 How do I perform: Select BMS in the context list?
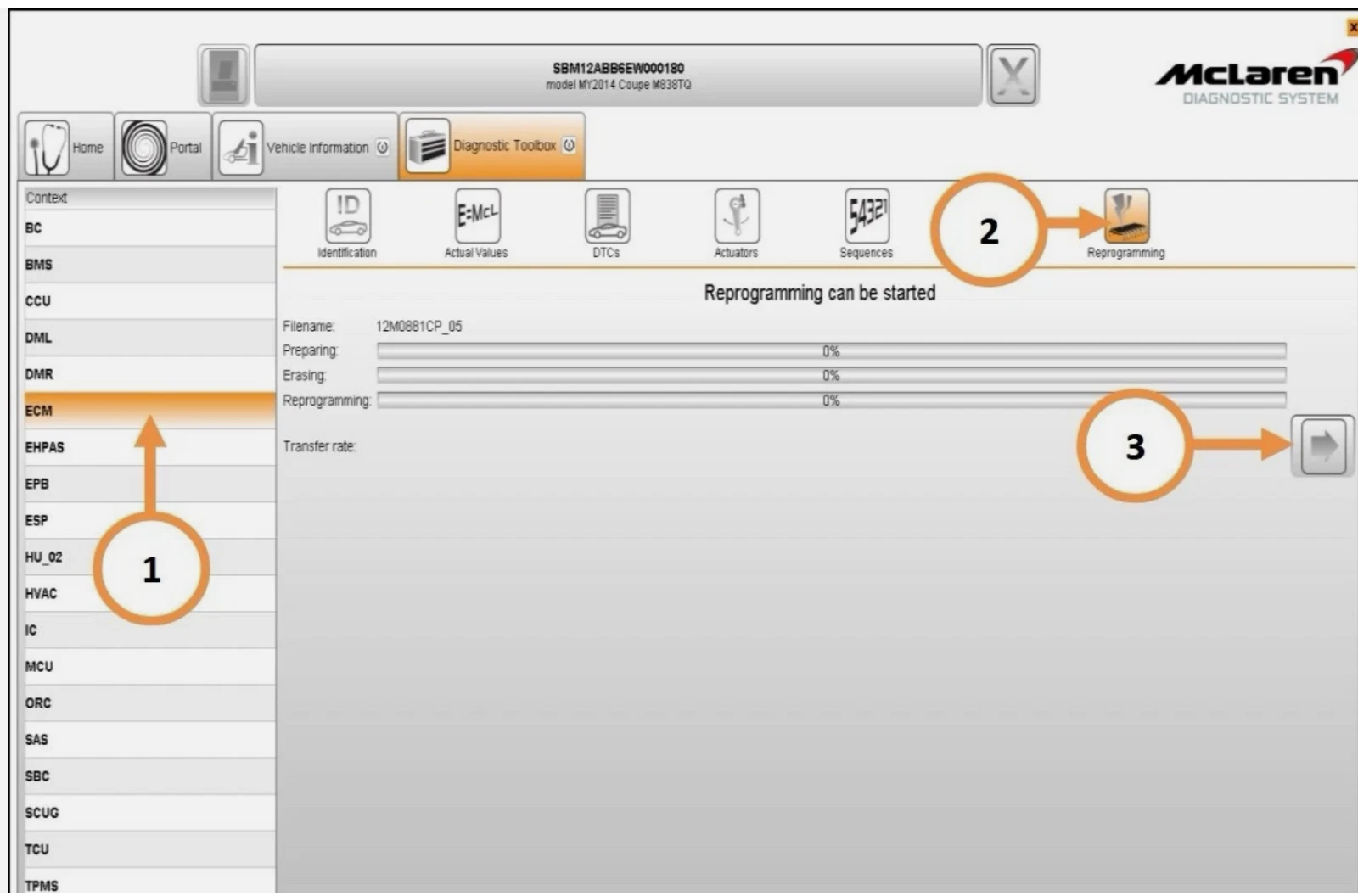[149, 265]
